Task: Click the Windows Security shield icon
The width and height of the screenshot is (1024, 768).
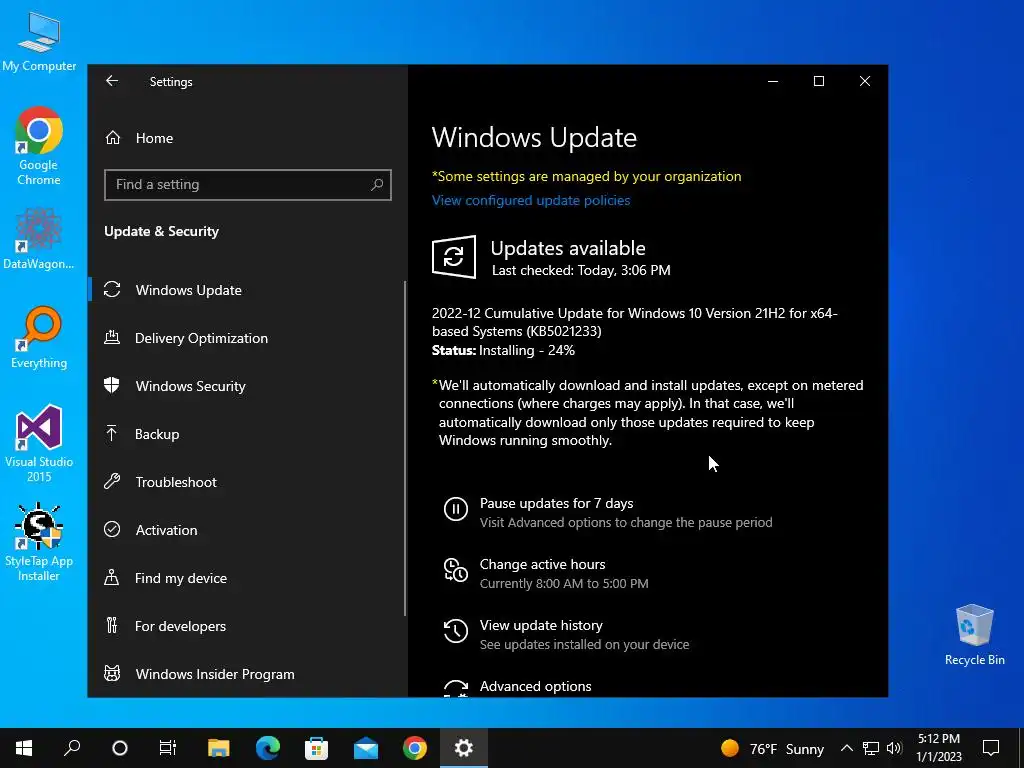Action: [112, 385]
